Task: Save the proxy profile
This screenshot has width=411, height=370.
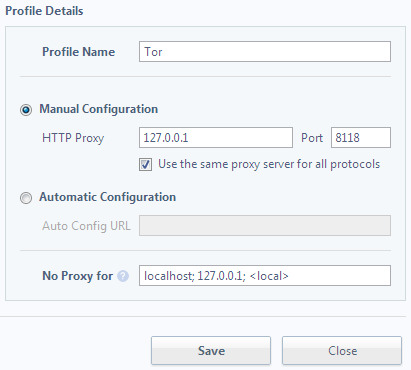Action: 211,350
